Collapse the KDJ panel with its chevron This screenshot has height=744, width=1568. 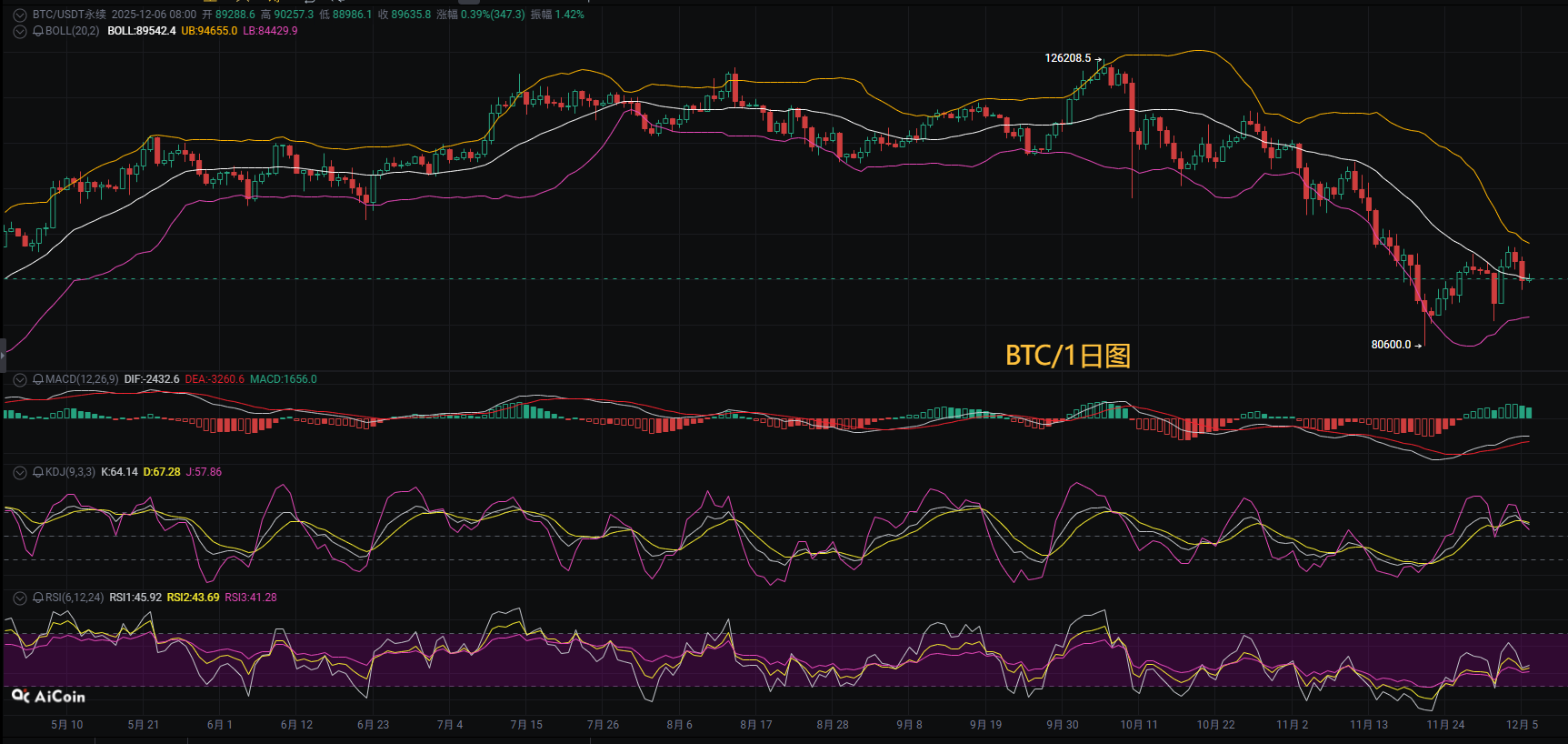click(19, 472)
